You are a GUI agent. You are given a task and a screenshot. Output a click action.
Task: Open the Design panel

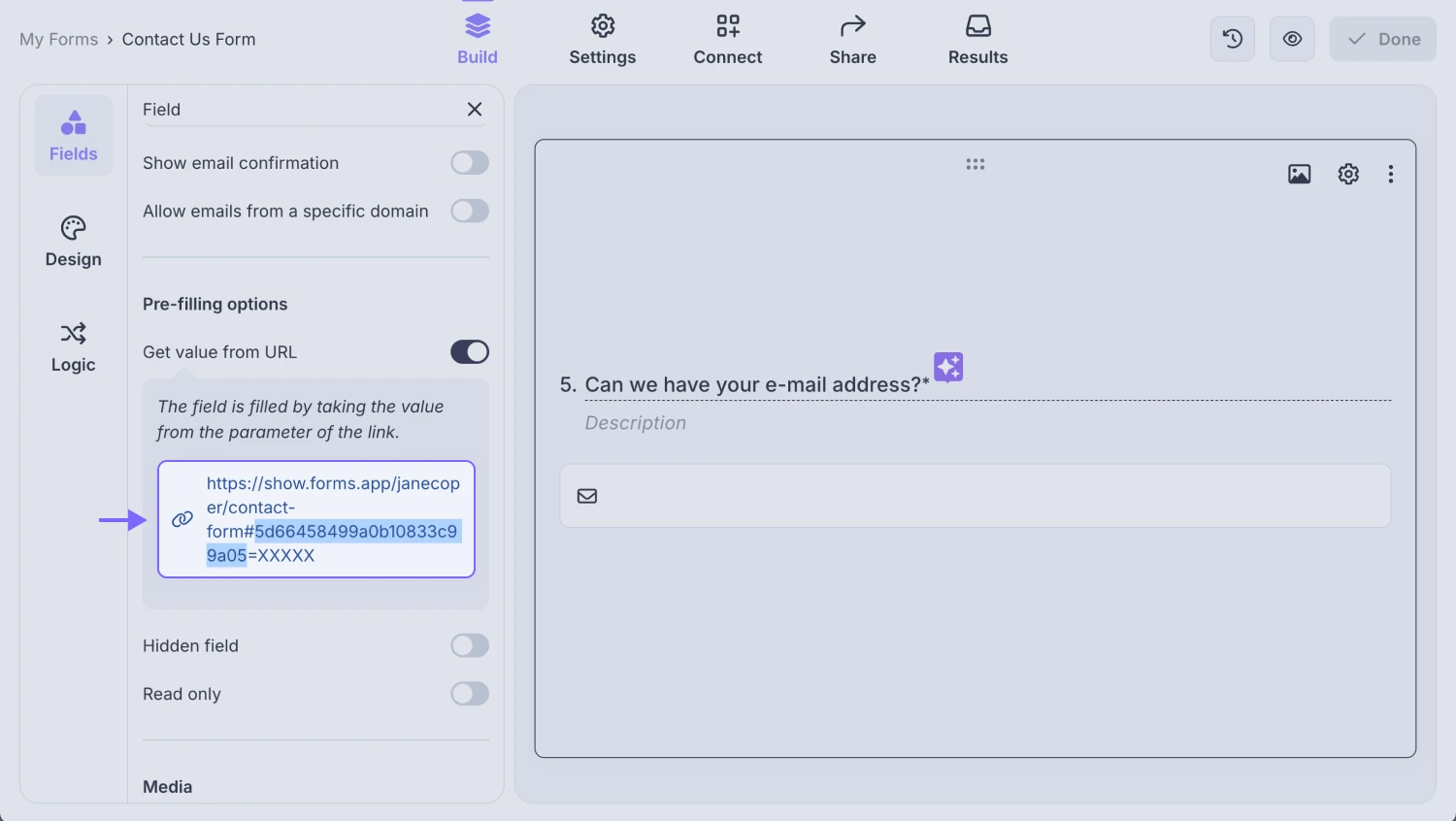point(73,241)
